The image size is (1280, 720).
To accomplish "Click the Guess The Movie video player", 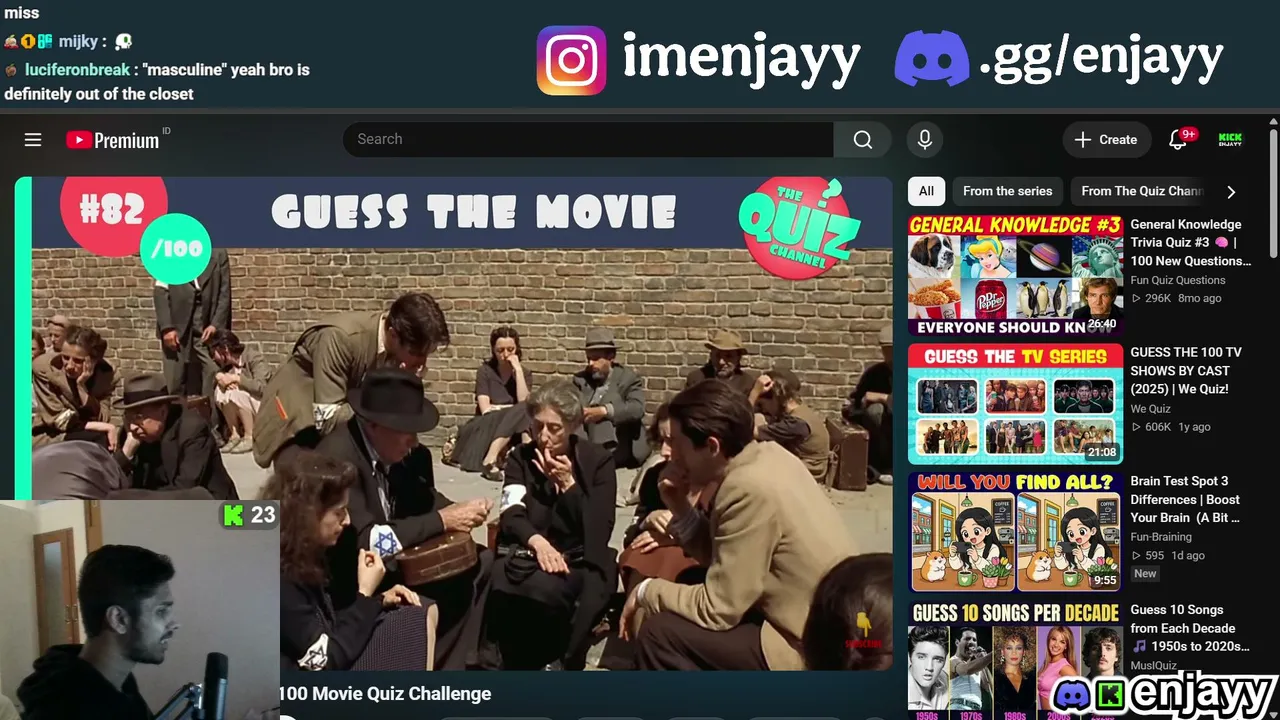I will point(453,423).
